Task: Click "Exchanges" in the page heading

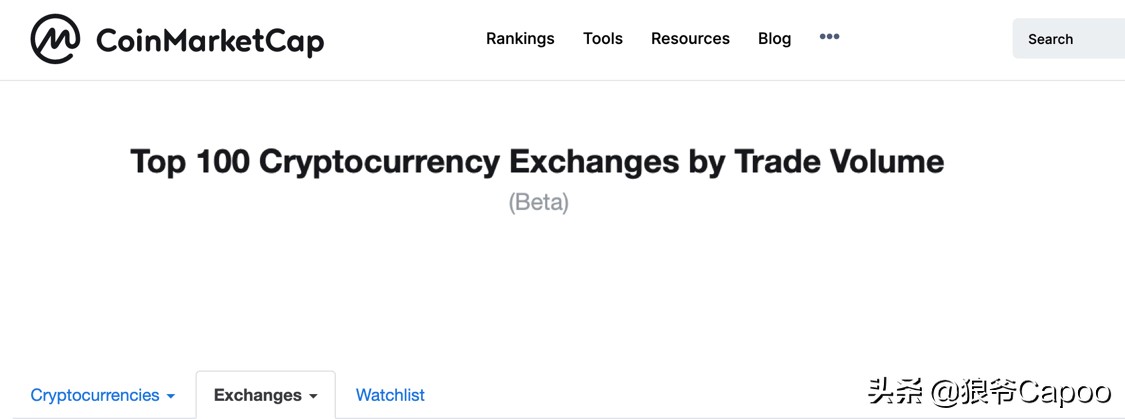Action: (x=594, y=162)
